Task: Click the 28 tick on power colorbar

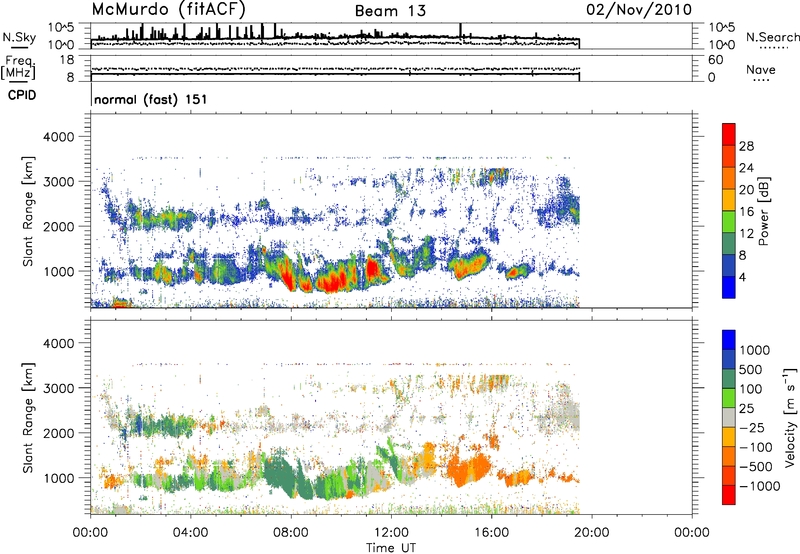Action: pos(746,146)
